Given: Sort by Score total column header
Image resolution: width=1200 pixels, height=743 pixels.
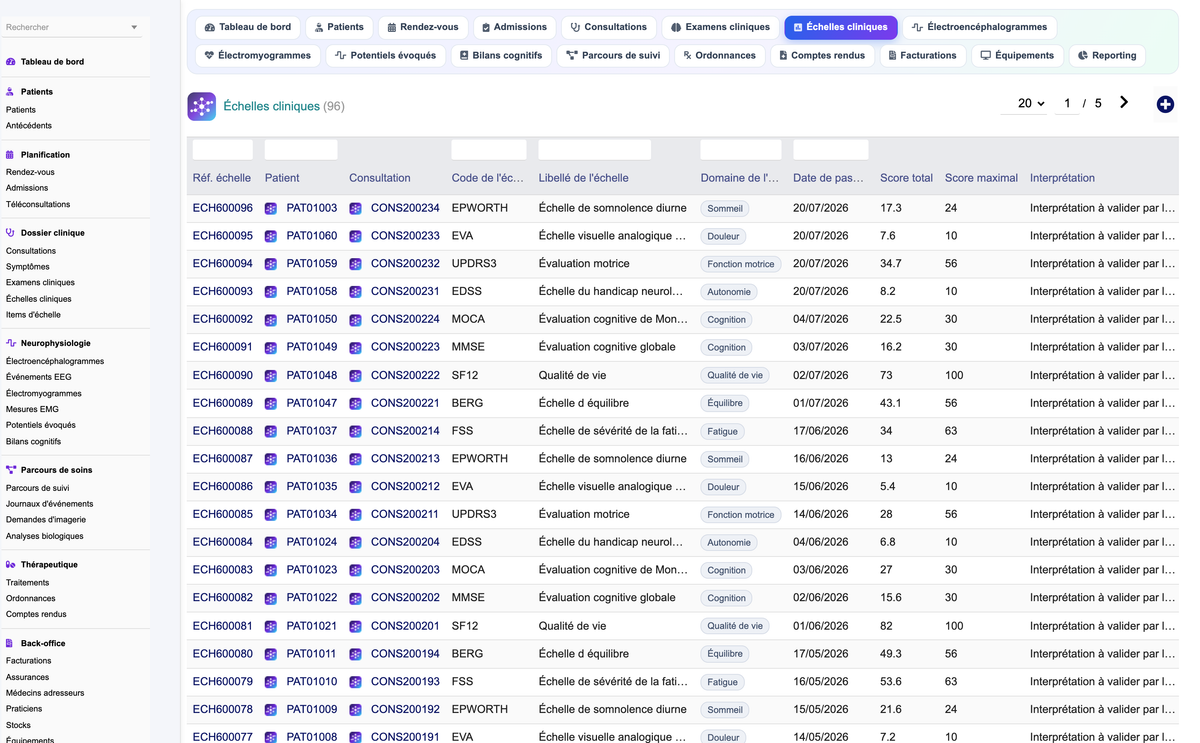Looking at the screenshot, I should point(906,178).
